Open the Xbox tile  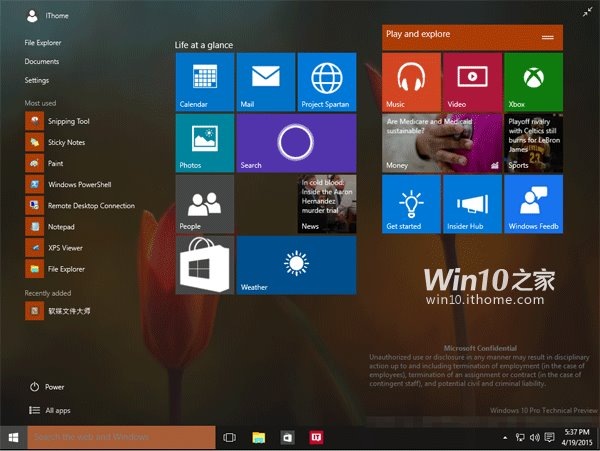(x=533, y=82)
